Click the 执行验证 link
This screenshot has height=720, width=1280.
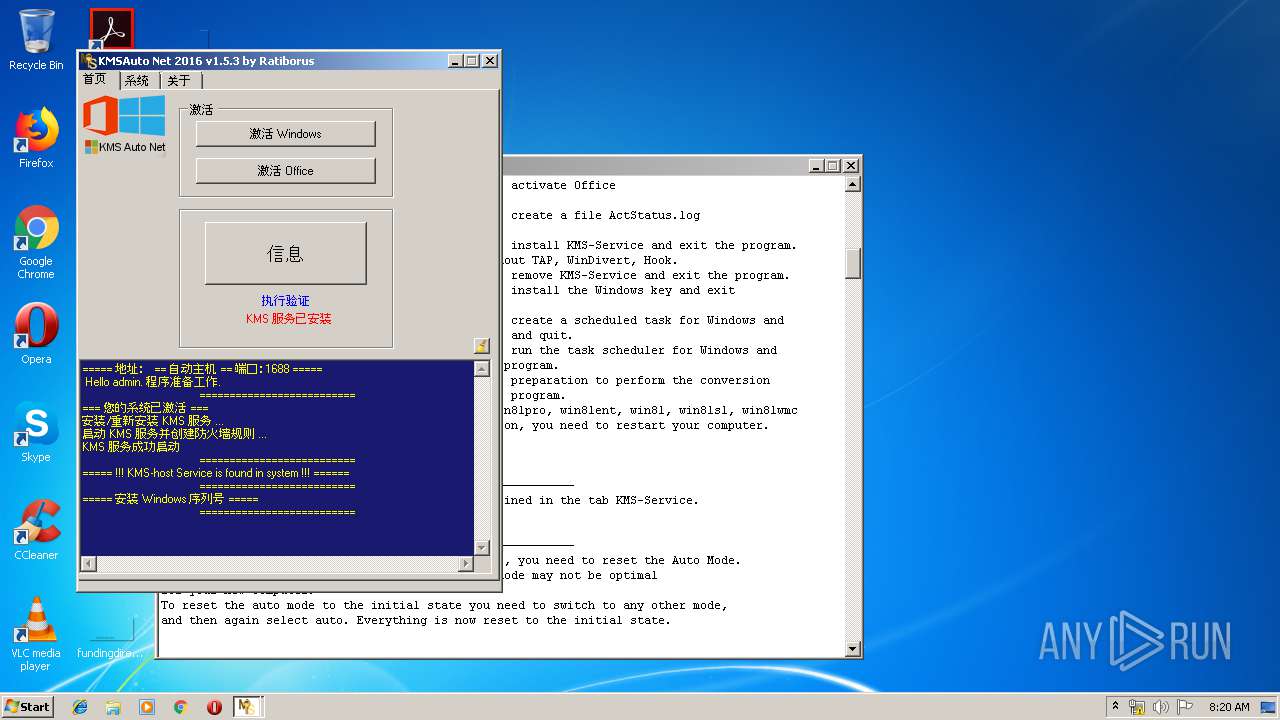click(286, 301)
